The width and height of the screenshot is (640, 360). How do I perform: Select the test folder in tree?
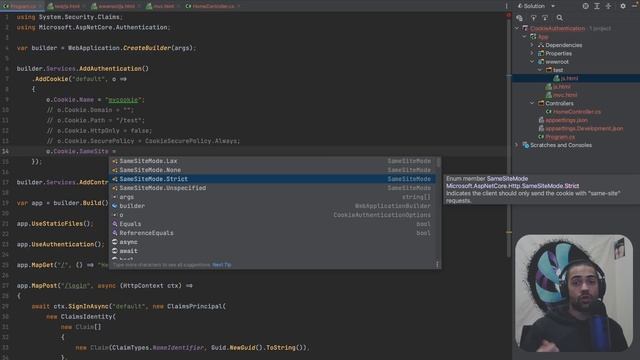(x=558, y=70)
